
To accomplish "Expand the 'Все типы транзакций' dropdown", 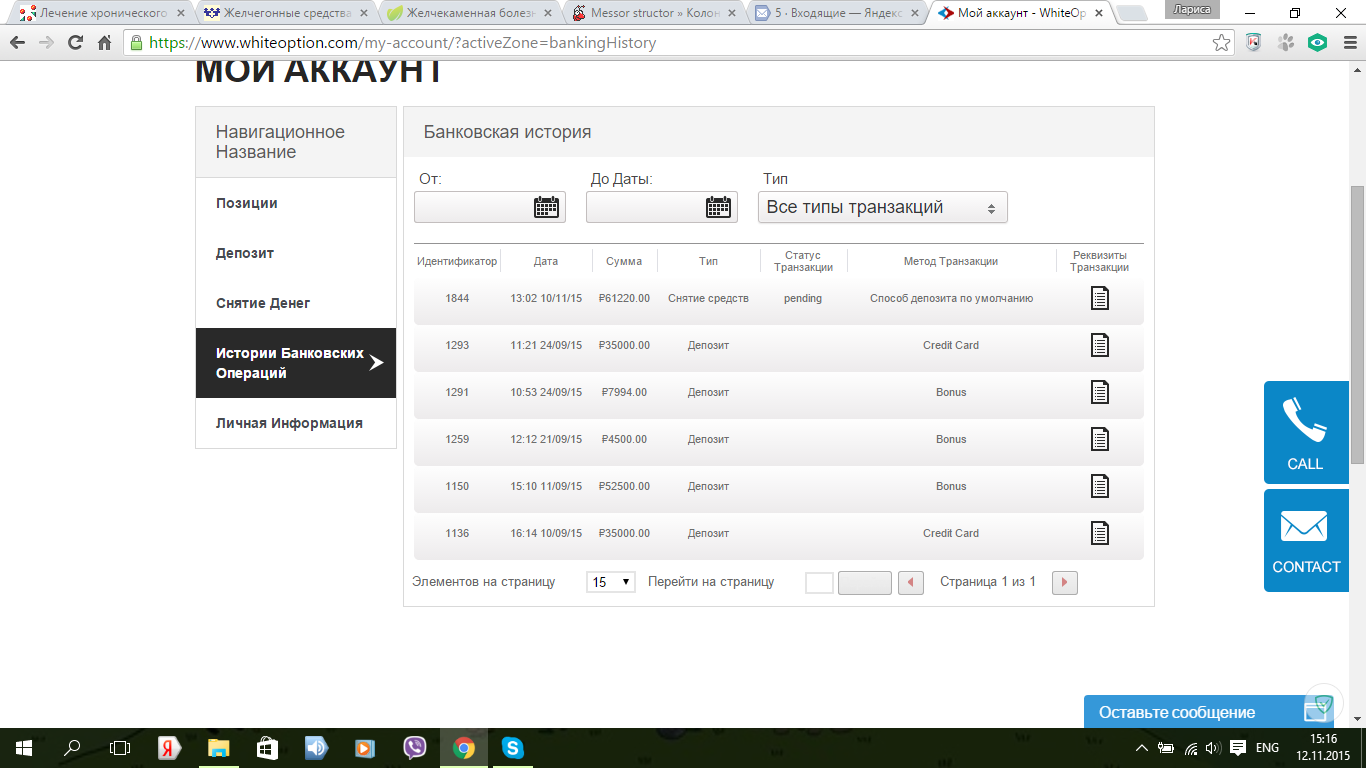I will (882, 207).
